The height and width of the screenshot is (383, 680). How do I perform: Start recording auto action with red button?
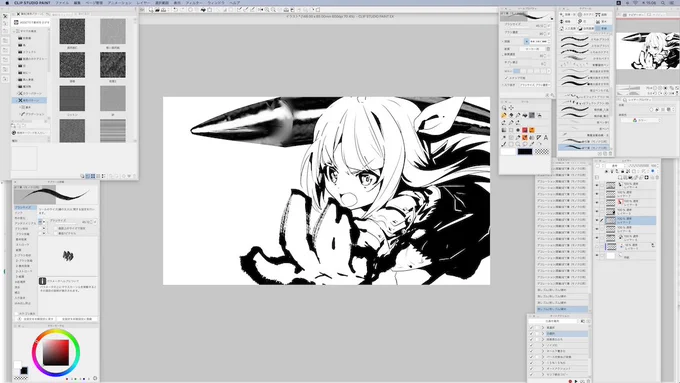click(x=570, y=381)
